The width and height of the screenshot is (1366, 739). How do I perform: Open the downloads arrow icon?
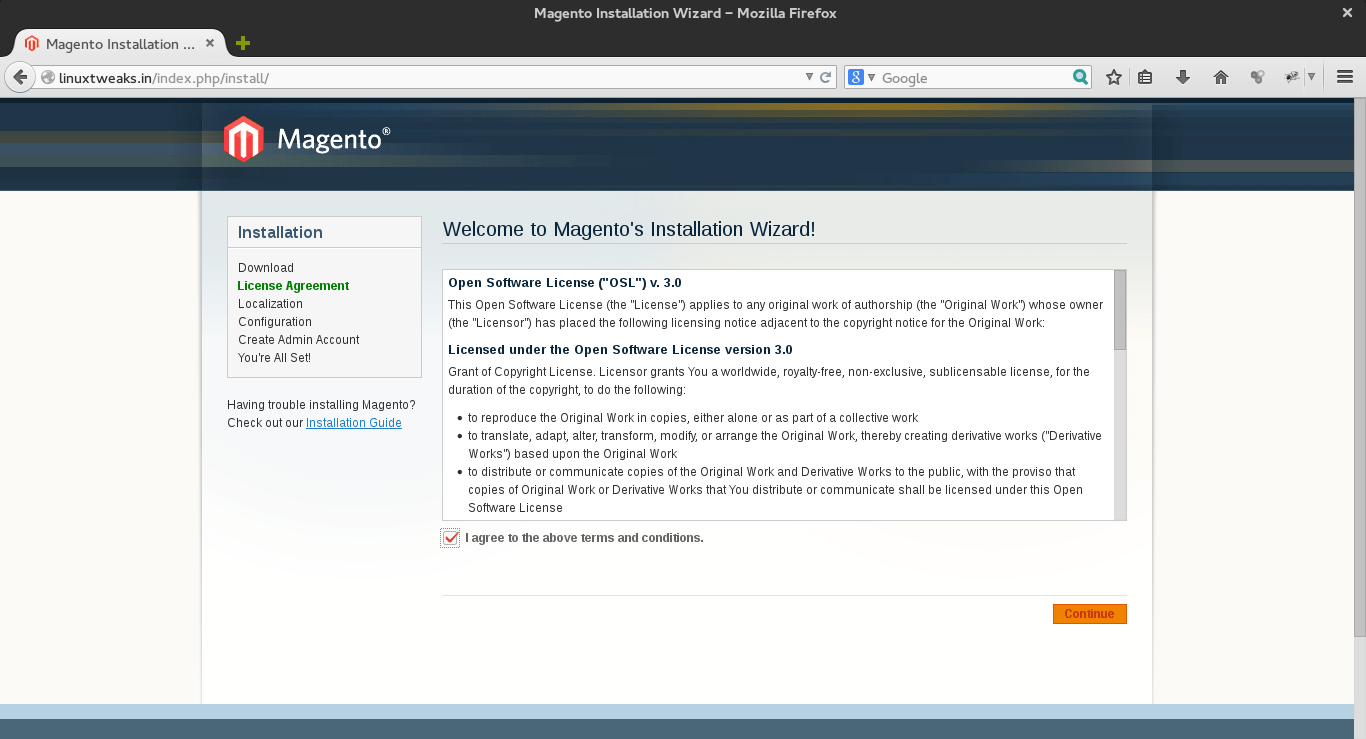pos(1183,77)
